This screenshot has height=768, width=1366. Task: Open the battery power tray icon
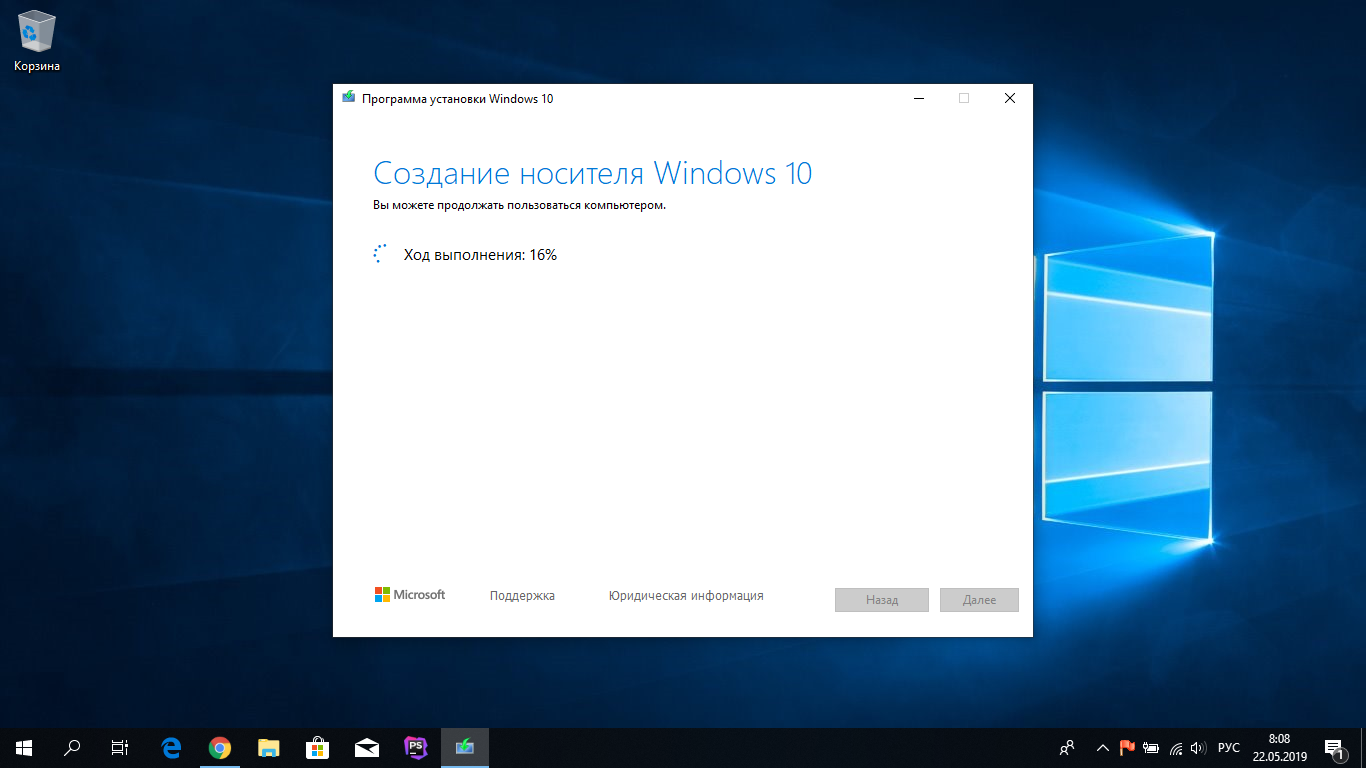coord(1152,748)
